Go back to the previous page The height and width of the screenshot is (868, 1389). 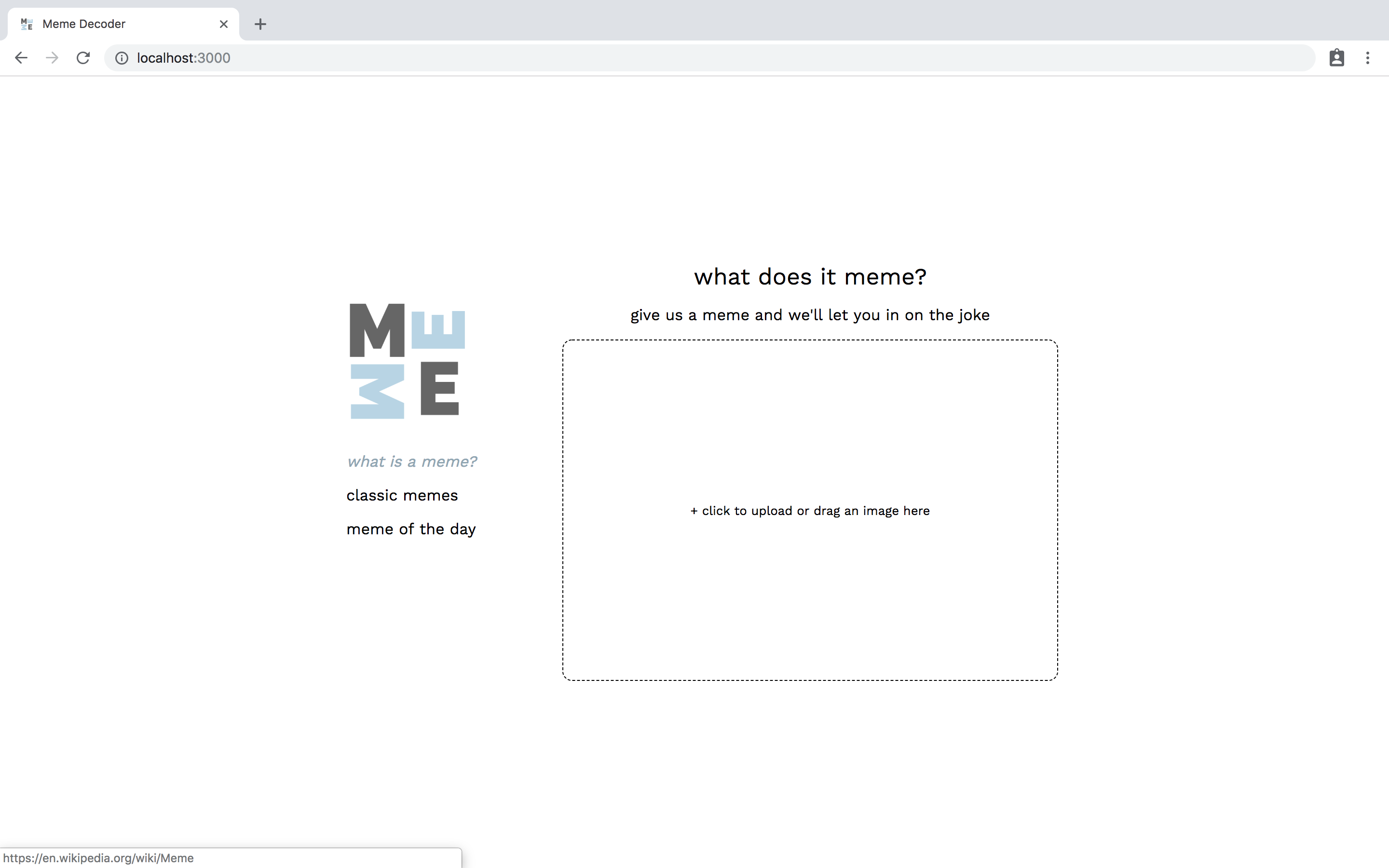point(21,58)
